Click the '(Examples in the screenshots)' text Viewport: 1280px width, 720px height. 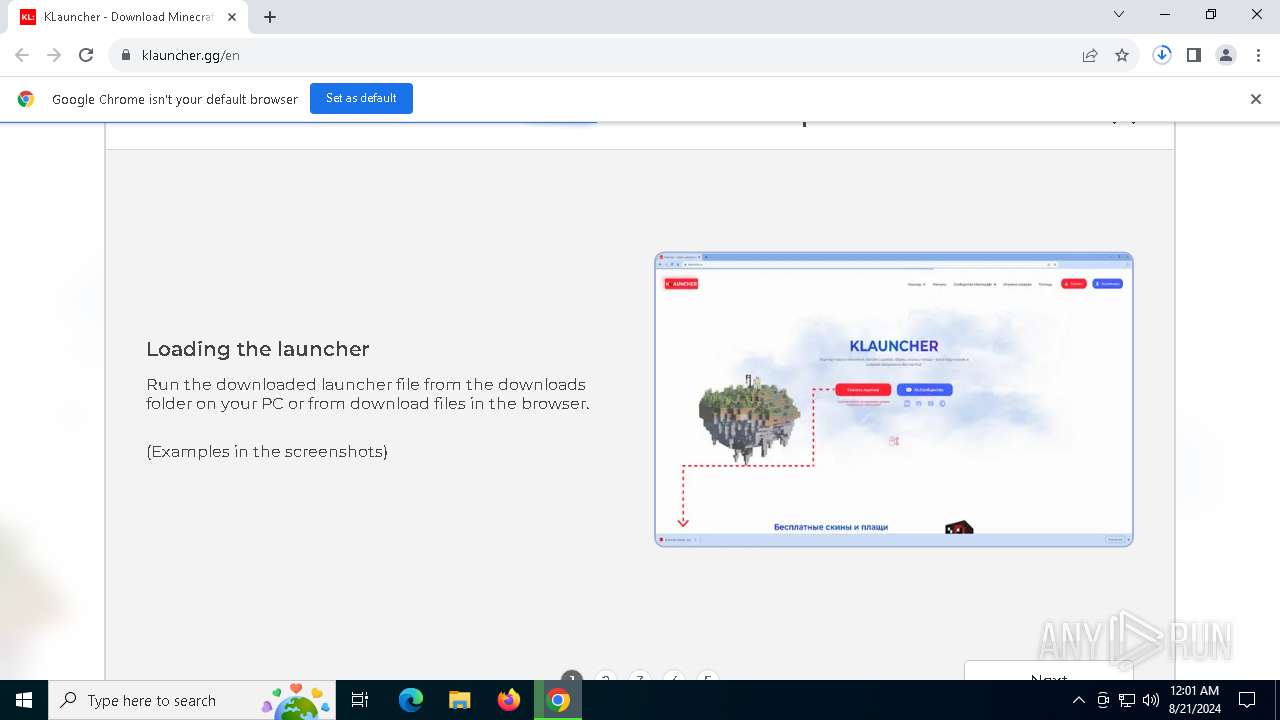(267, 451)
